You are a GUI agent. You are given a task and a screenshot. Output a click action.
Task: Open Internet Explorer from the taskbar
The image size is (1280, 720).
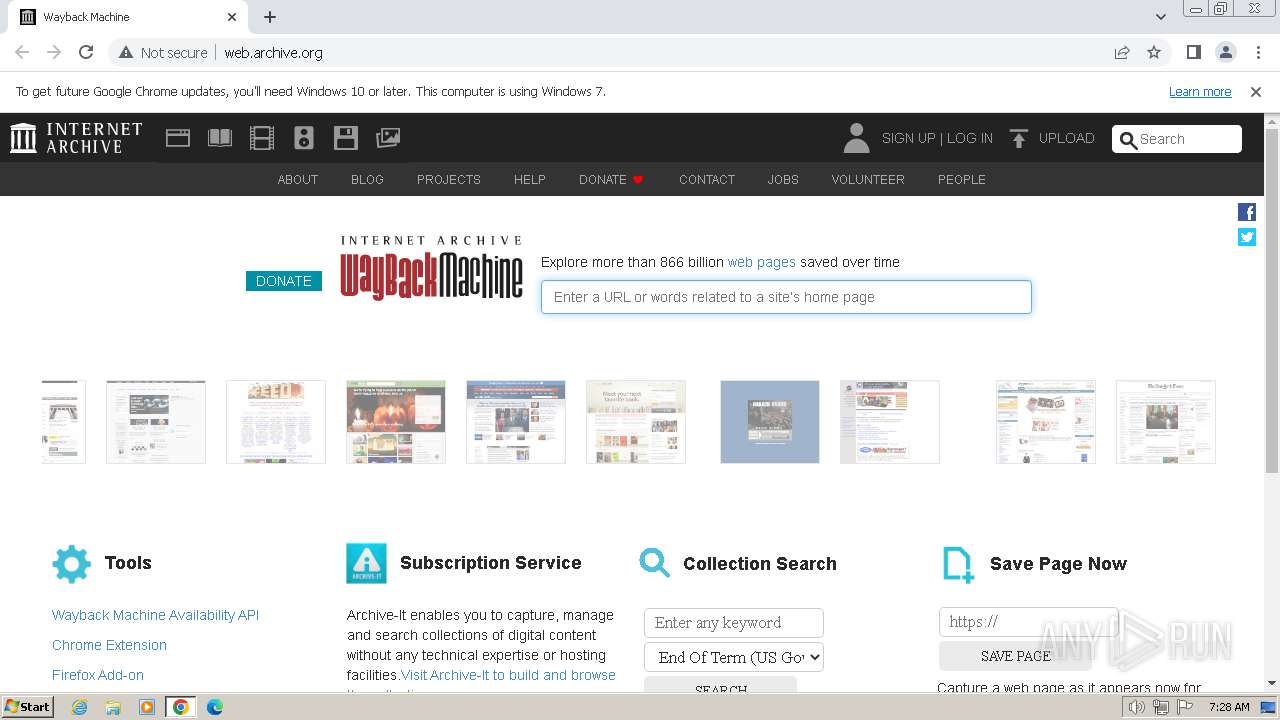coord(80,707)
